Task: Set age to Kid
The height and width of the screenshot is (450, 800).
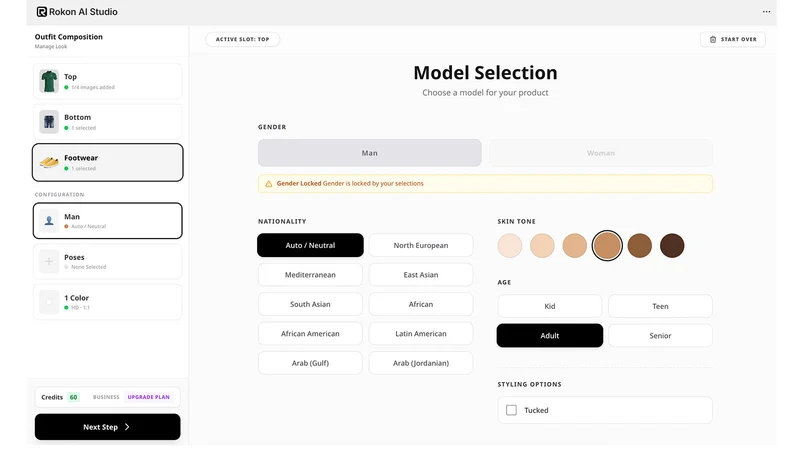Action: pyautogui.click(x=549, y=306)
